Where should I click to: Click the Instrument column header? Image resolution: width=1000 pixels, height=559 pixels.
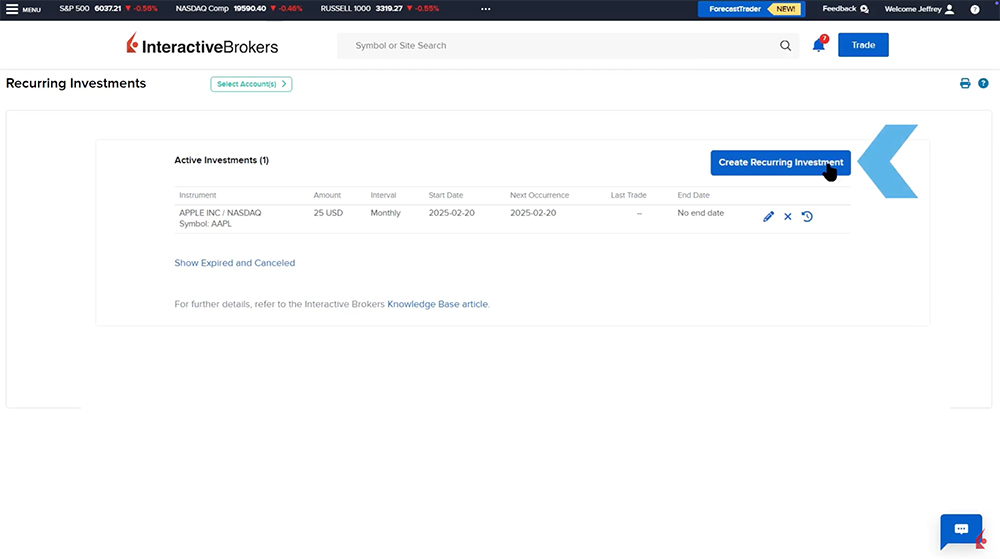tap(198, 195)
